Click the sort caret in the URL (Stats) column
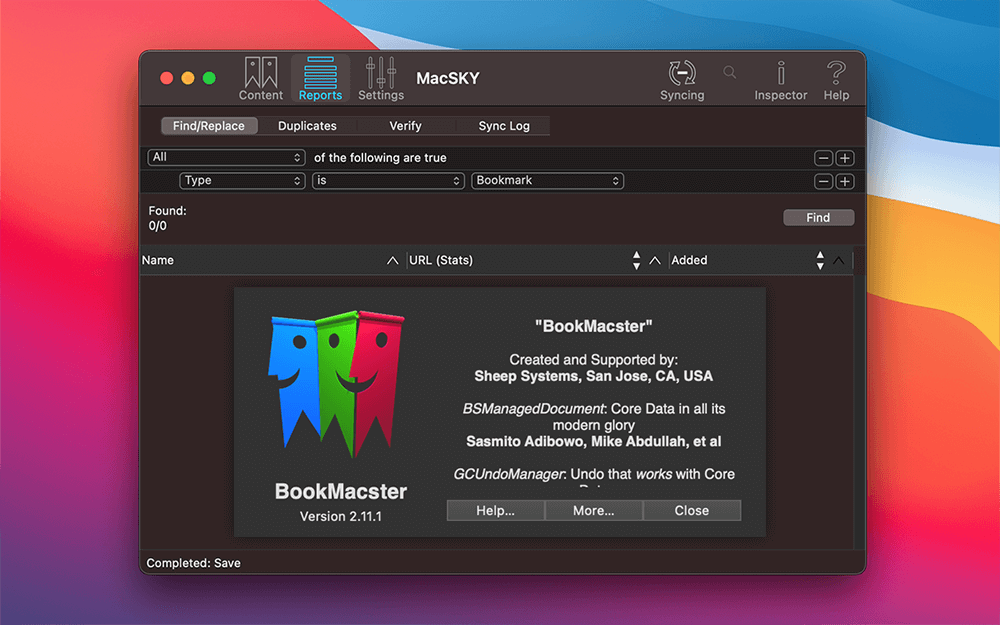Viewport: 1000px width, 625px height. pyautogui.click(x=655, y=260)
